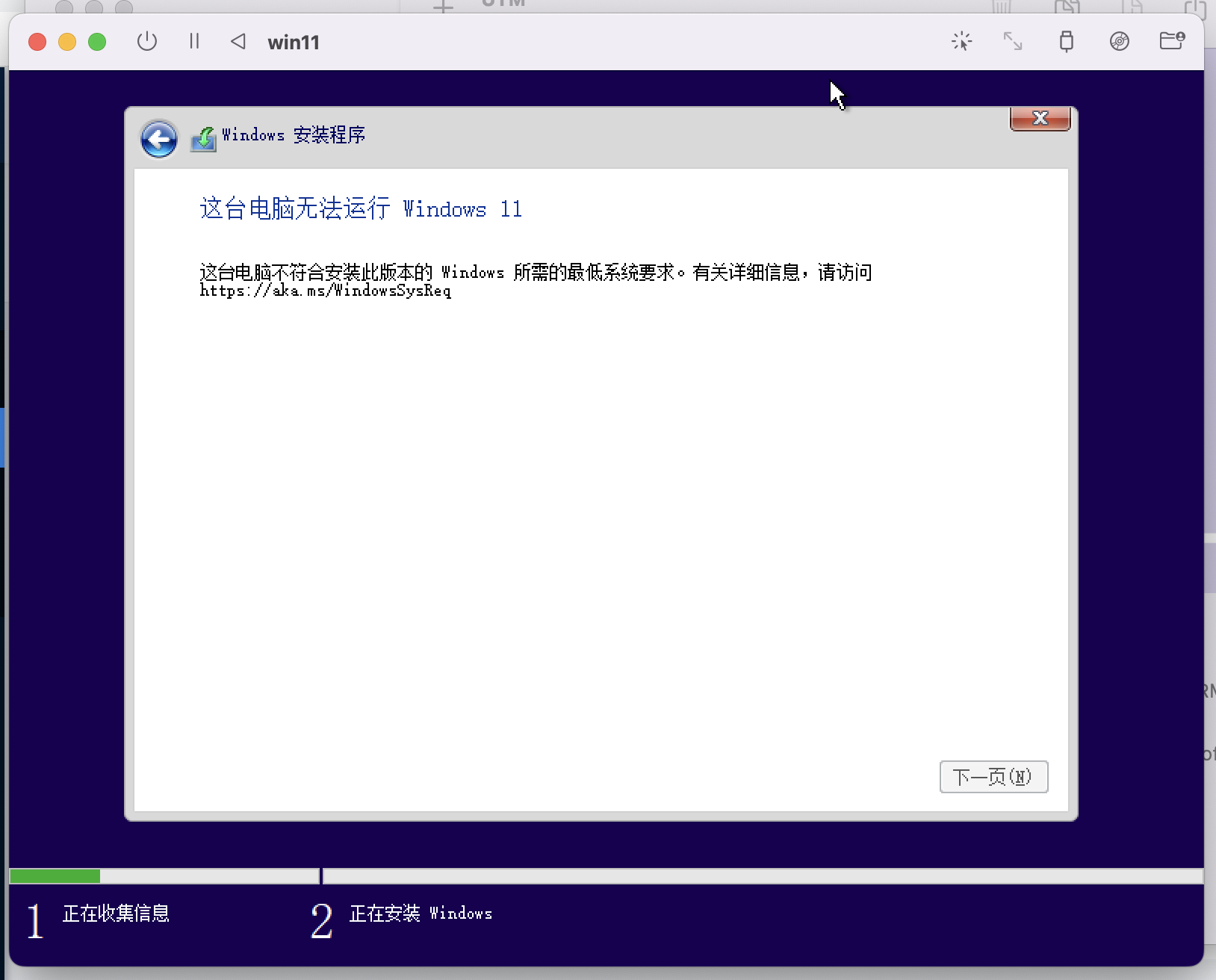Close the win11 VM window

(x=37, y=42)
